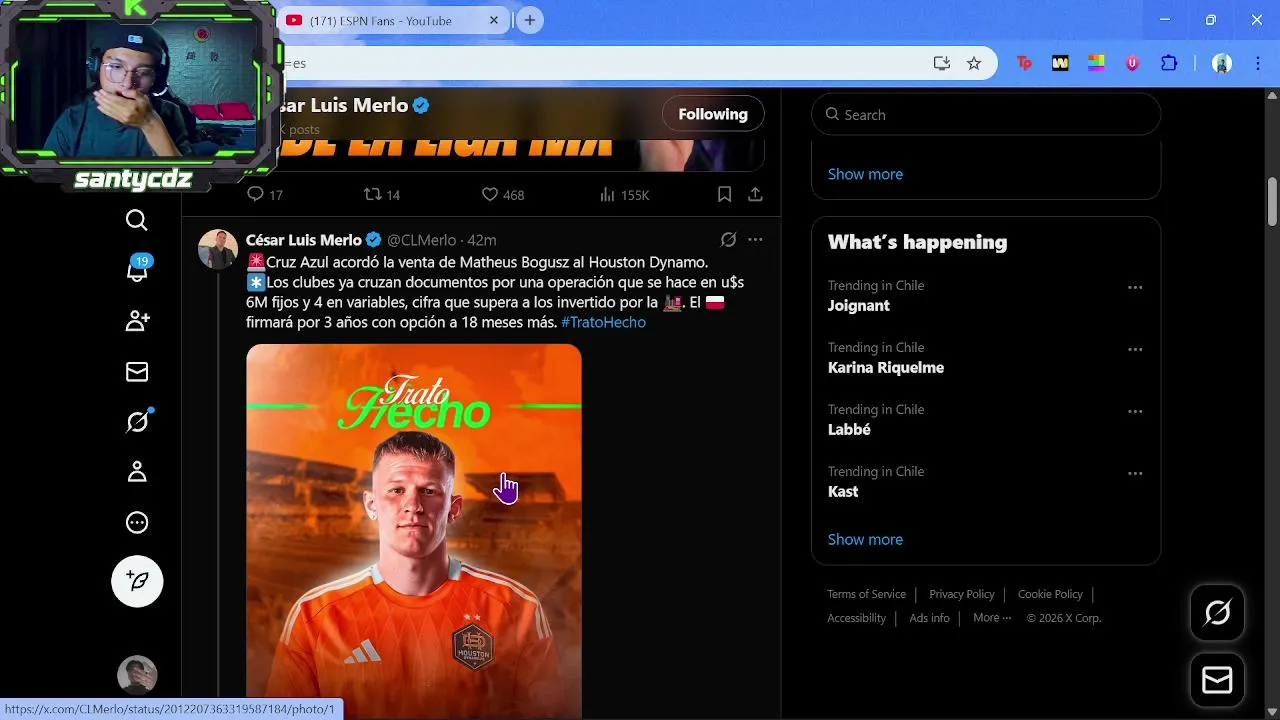Screen dimensions: 1280x720
Task: Click the pink U extension icon
Action: point(1132,63)
